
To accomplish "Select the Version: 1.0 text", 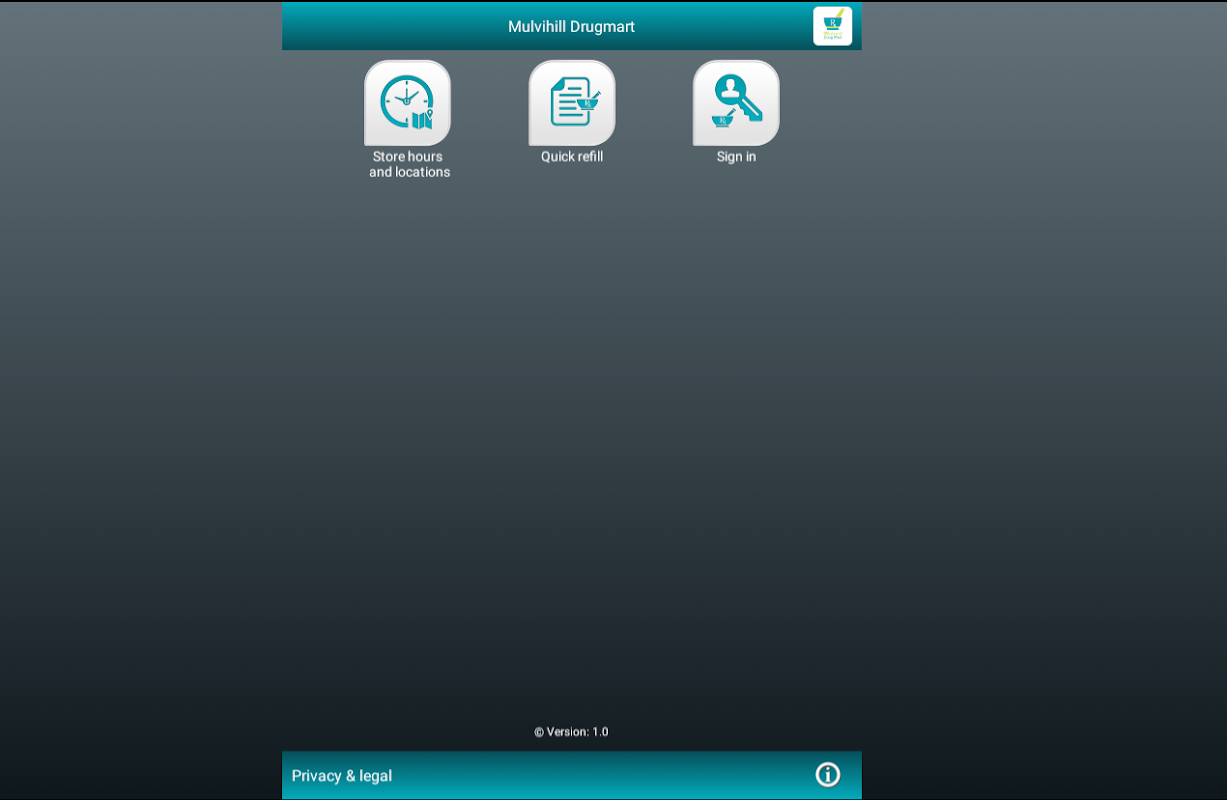I will (571, 732).
